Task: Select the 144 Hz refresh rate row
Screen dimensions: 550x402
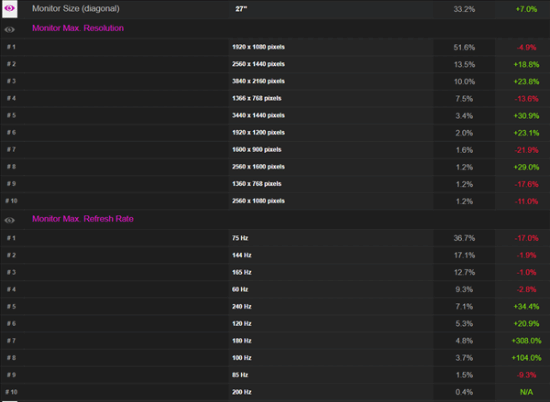Action: tap(275, 255)
